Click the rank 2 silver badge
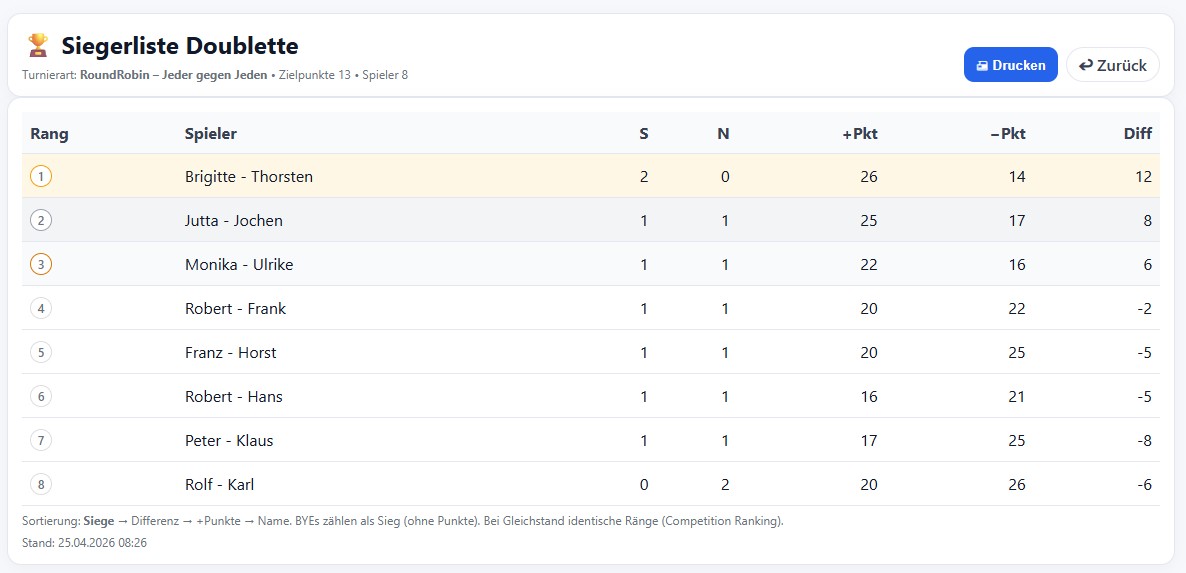This screenshot has width=1186, height=573. (x=41, y=221)
